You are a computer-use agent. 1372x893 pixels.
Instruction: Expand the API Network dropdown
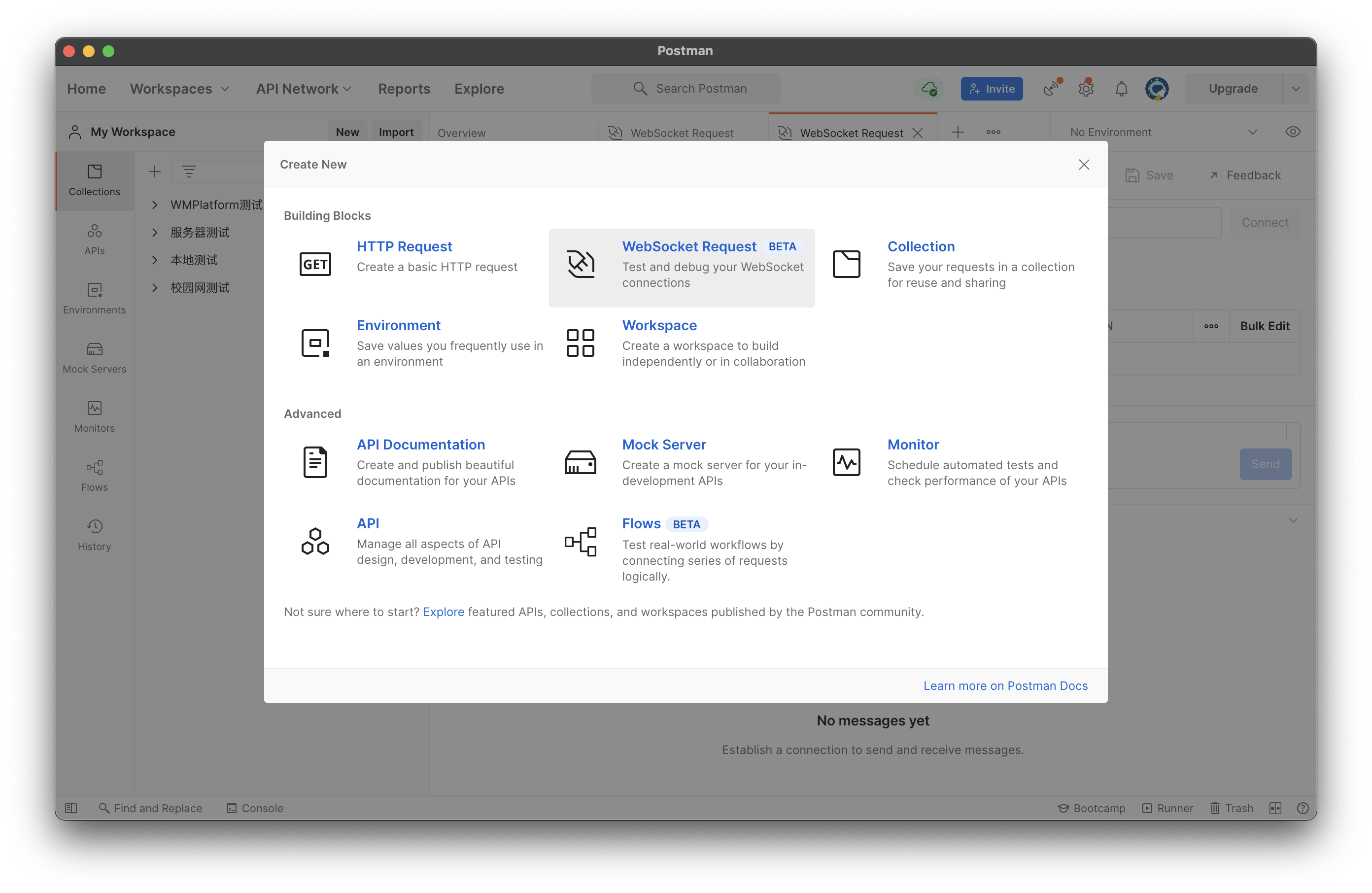point(304,89)
